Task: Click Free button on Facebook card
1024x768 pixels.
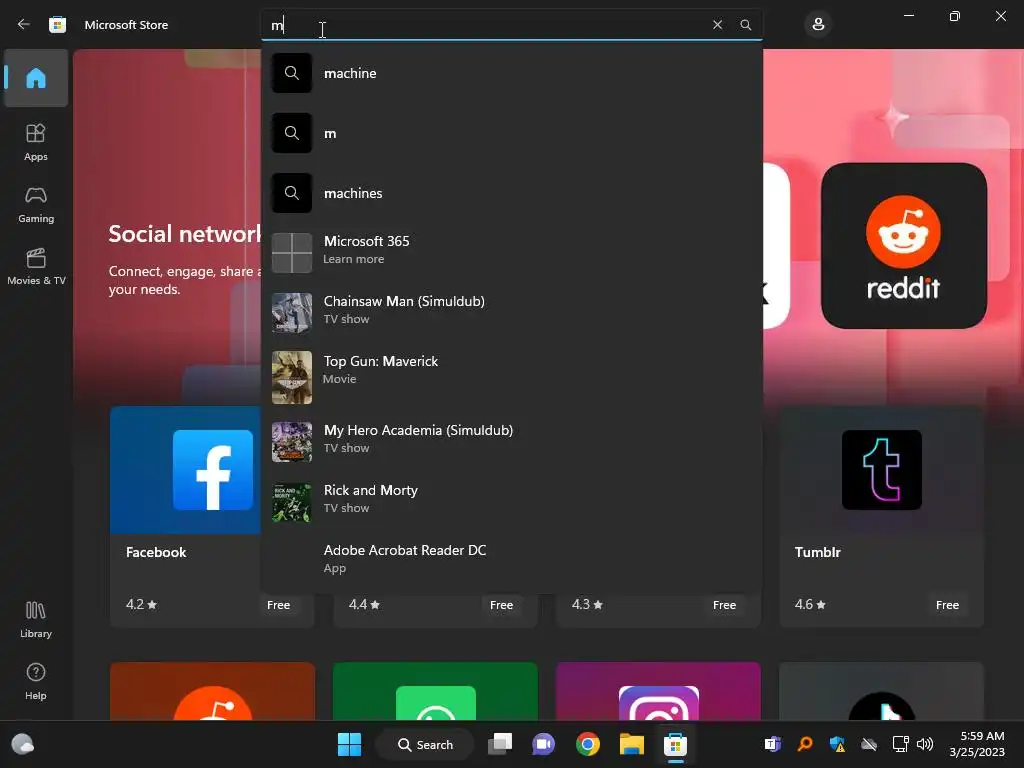Action: point(278,605)
